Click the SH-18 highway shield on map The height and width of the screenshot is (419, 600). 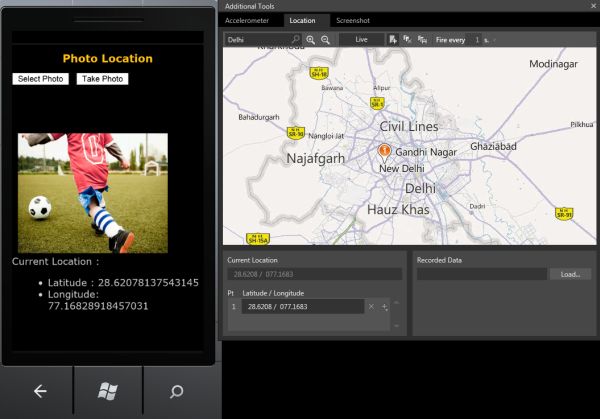click(x=319, y=73)
